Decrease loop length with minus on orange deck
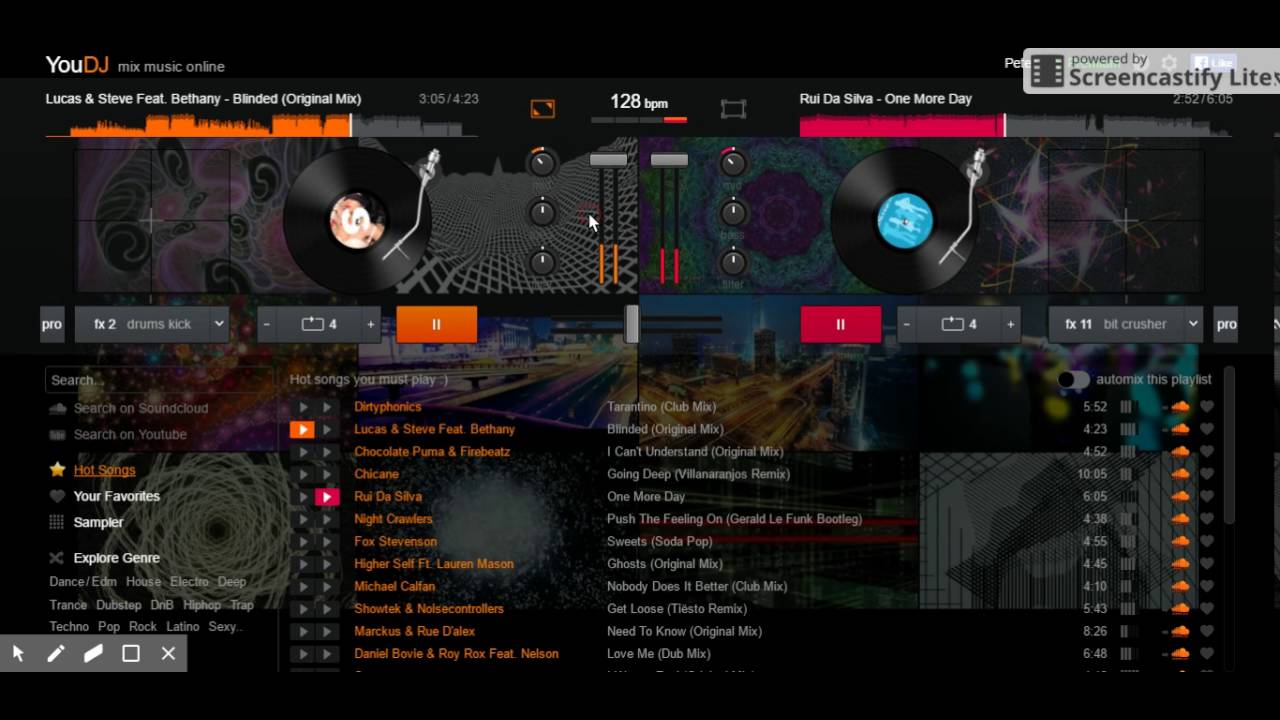This screenshot has width=1280, height=720. (266, 324)
